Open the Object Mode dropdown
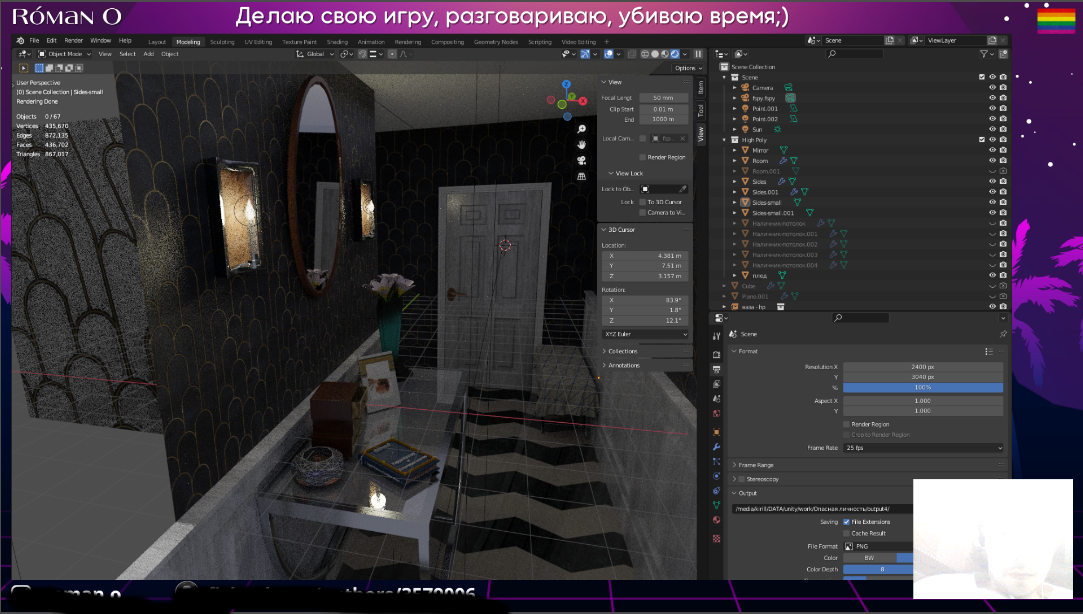This screenshot has width=1083, height=614. [66, 54]
